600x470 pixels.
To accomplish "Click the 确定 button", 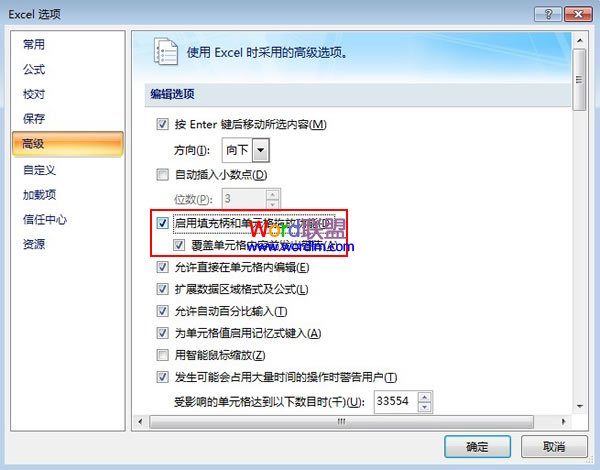I will coord(477,446).
